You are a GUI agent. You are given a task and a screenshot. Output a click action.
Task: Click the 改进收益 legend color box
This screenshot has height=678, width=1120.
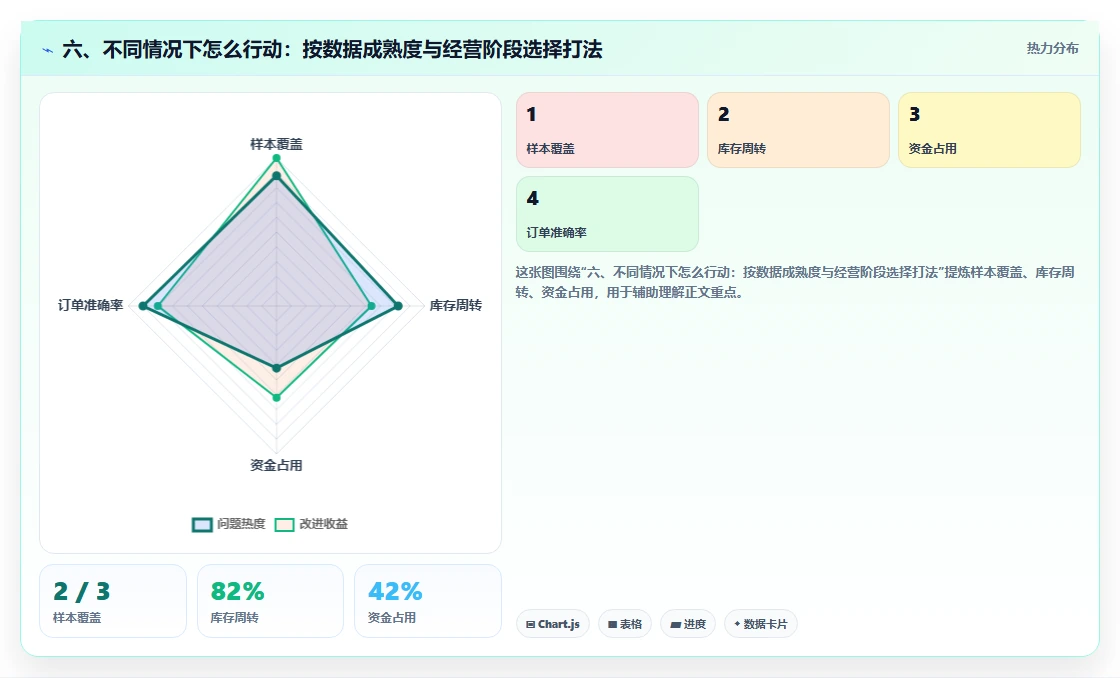point(284,524)
